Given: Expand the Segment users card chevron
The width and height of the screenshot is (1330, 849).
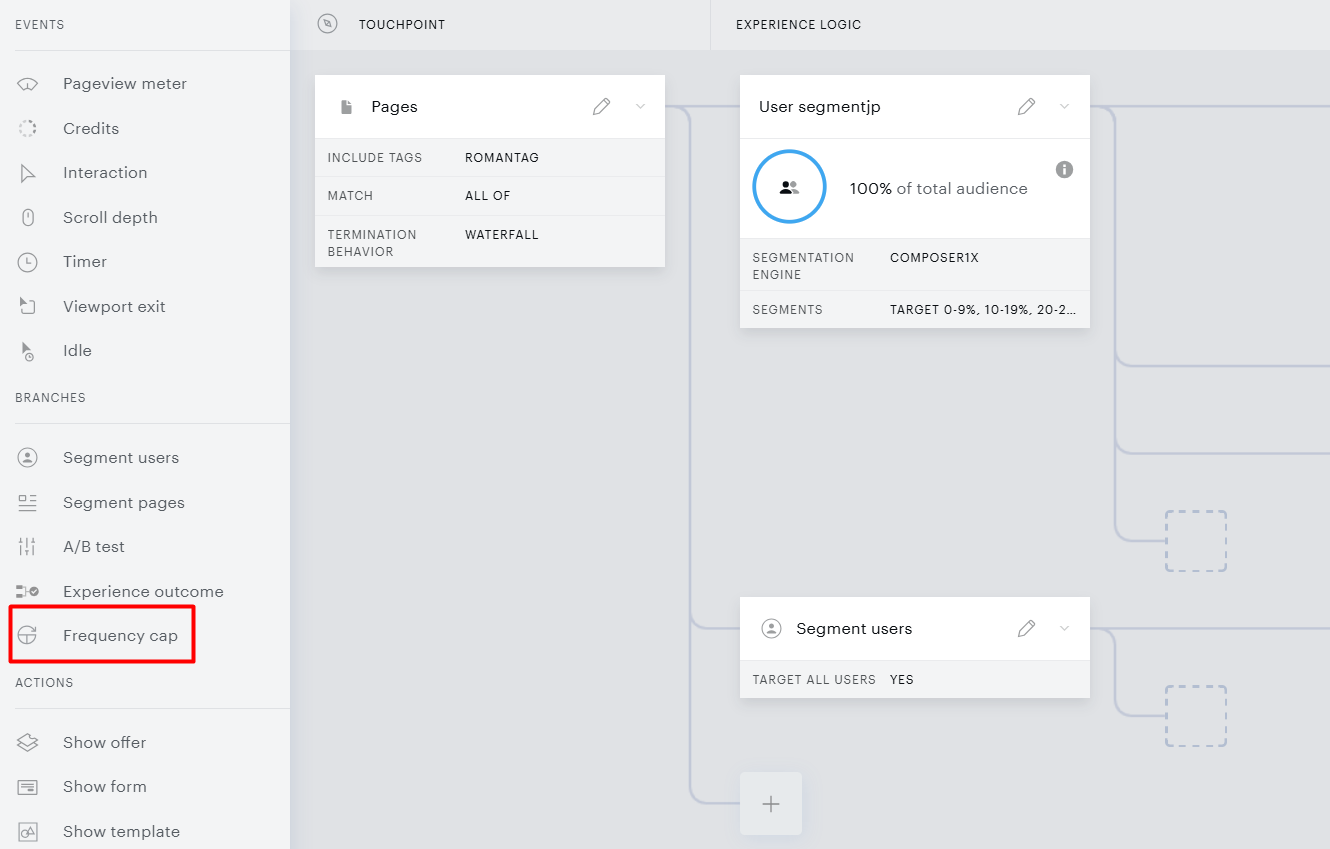Looking at the screenshot, I should (1065, 629).
